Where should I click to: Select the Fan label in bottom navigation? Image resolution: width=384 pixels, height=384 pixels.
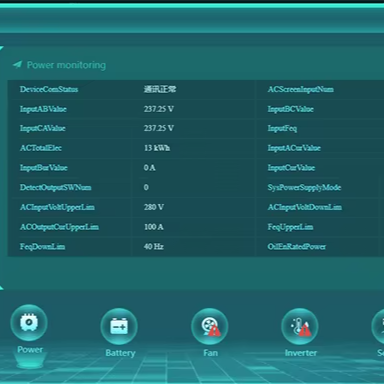[210, 353]
